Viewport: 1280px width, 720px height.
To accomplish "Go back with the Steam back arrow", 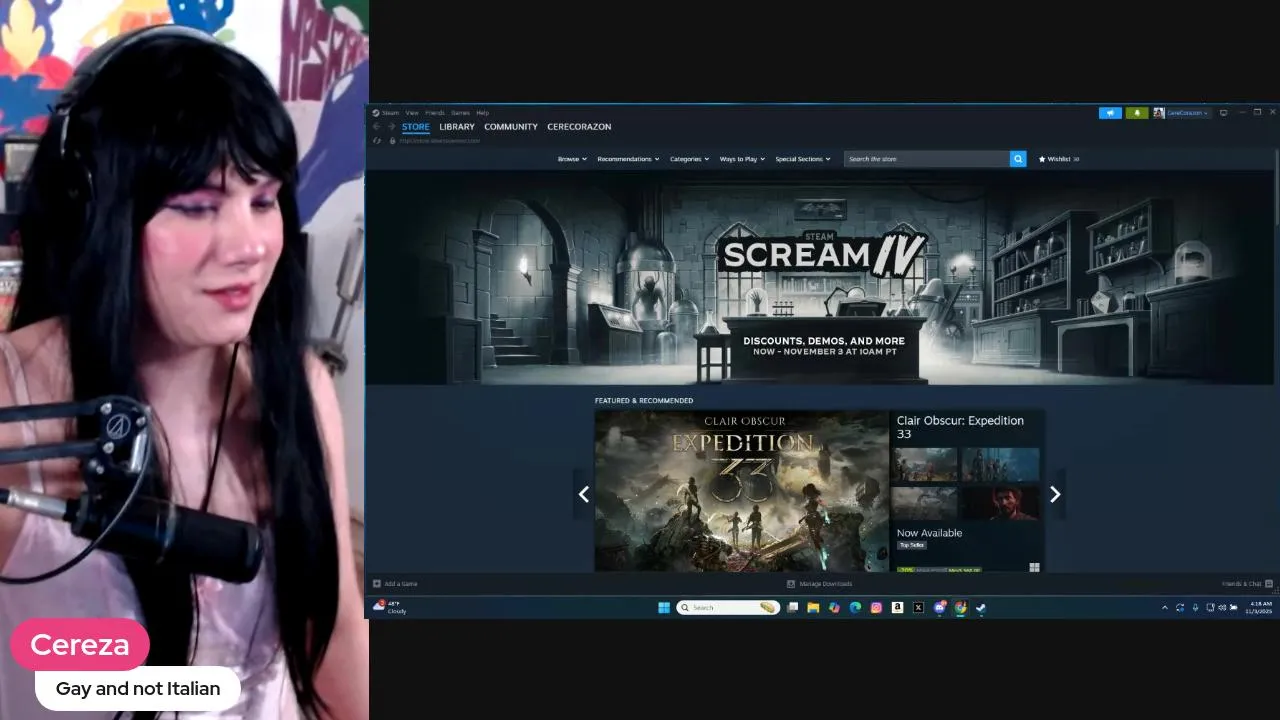I will coord(377,127).
